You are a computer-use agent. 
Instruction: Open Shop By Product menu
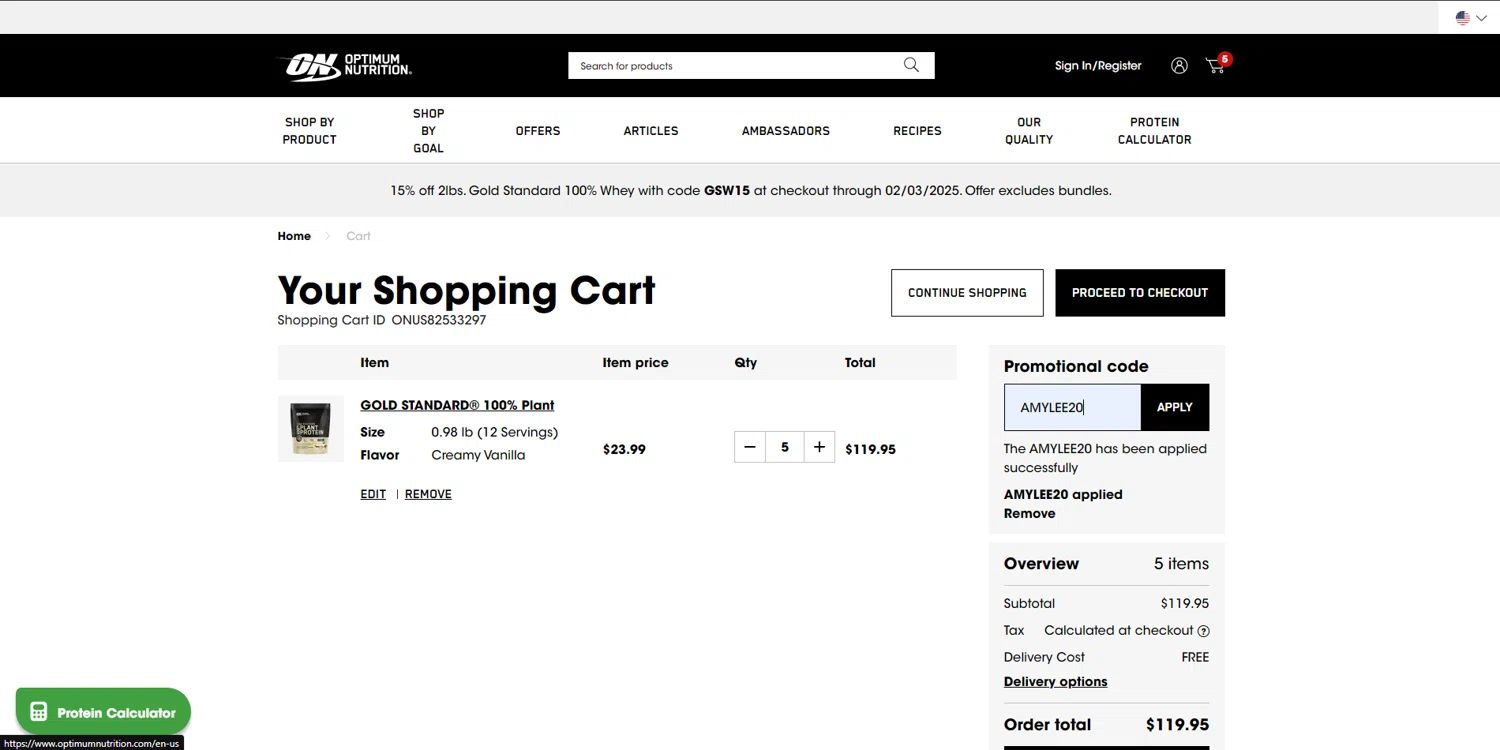(309, 131)
